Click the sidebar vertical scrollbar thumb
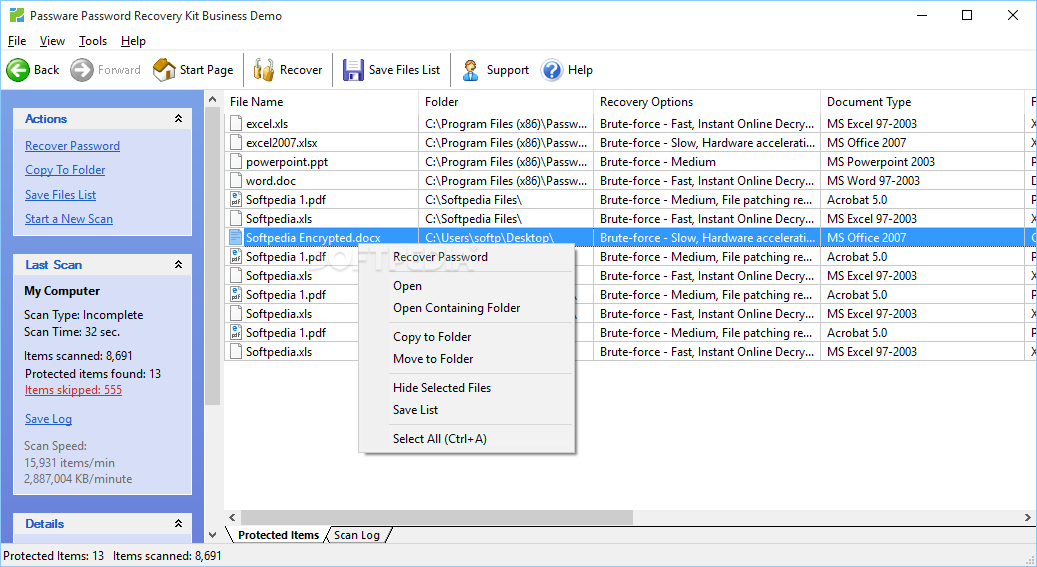 (212, 257)
